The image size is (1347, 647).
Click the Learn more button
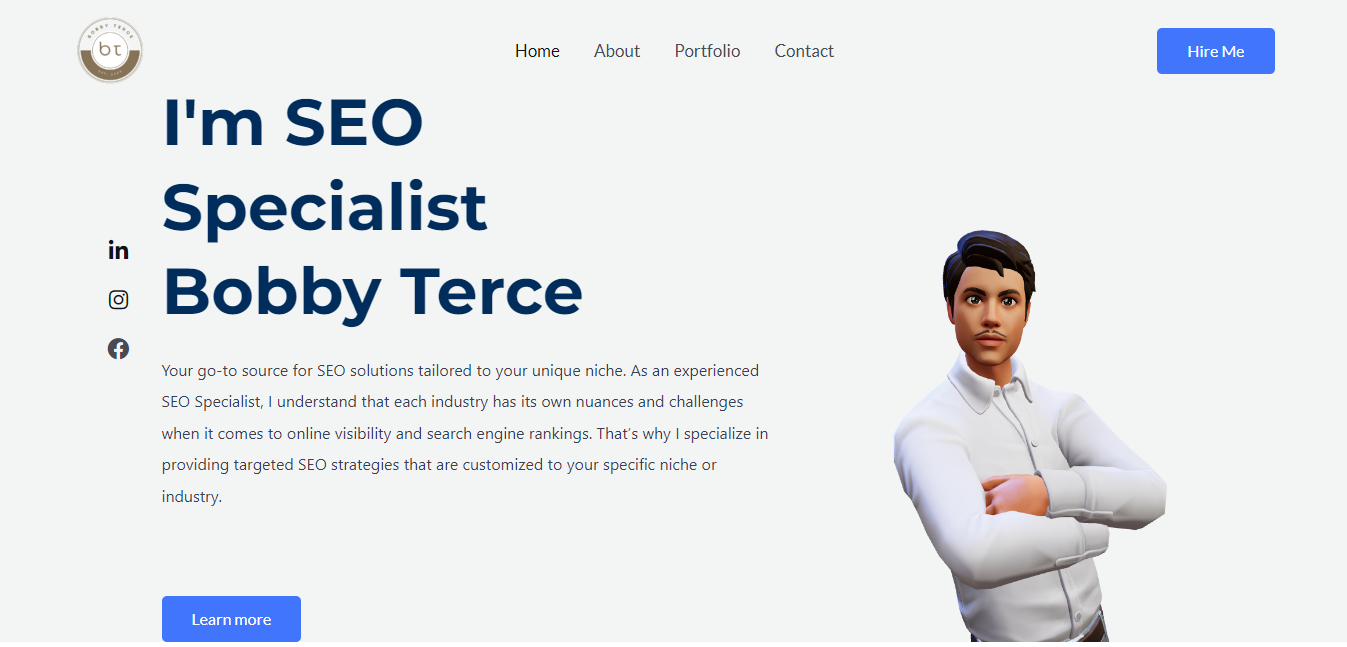click(x=231, y=619)
